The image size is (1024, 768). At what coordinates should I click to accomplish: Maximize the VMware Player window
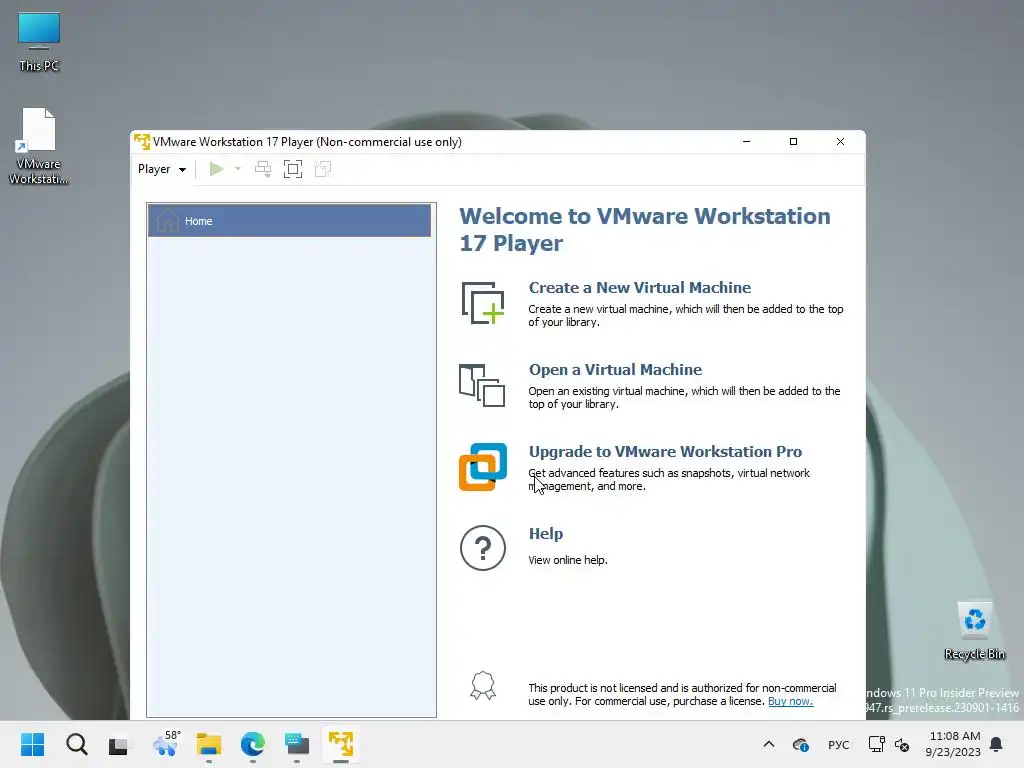coord(793,142)
